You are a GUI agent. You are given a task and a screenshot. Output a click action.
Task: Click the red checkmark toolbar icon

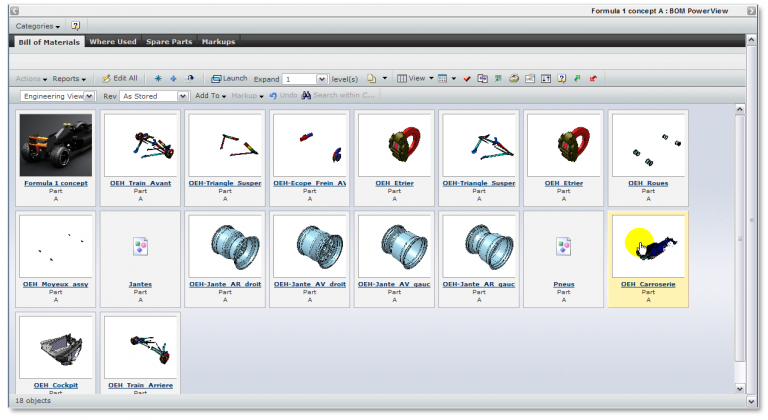467,78
